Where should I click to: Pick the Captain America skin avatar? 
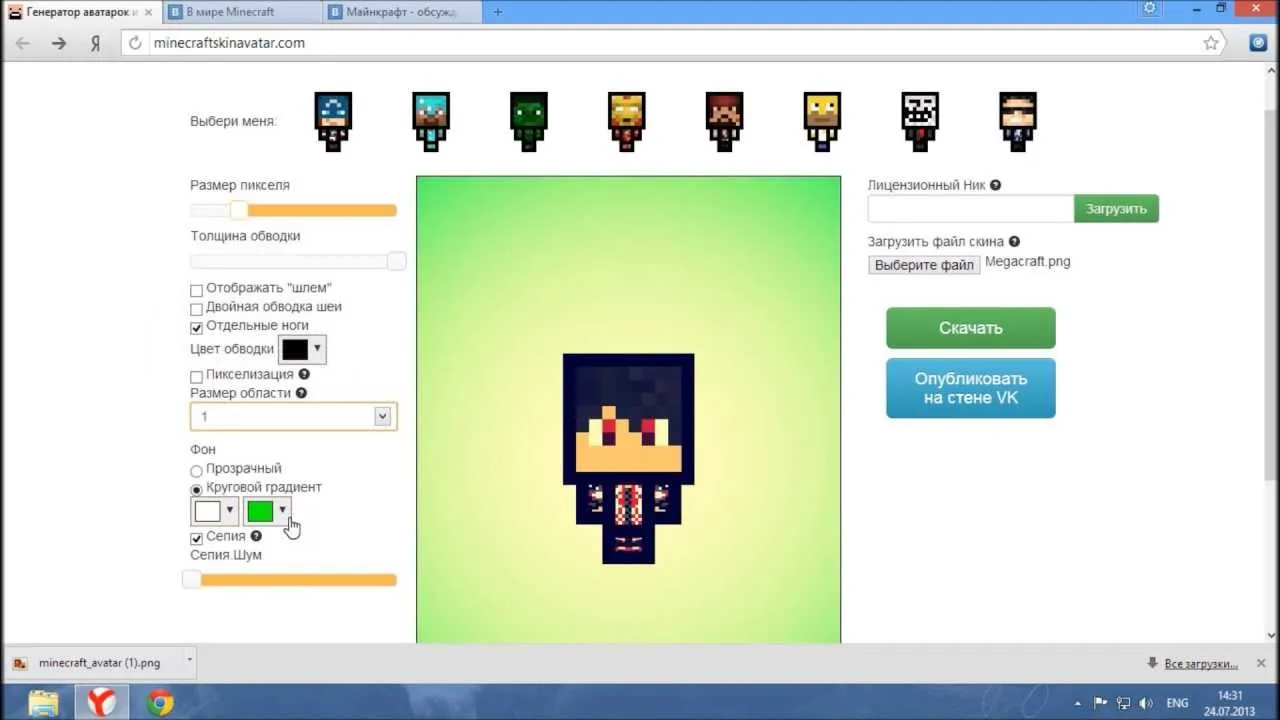(333, 121)
